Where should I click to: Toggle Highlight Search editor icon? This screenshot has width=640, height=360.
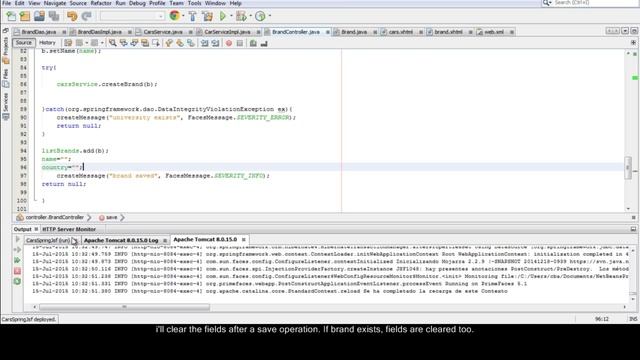pyautogui.click(x=145, y=43)
